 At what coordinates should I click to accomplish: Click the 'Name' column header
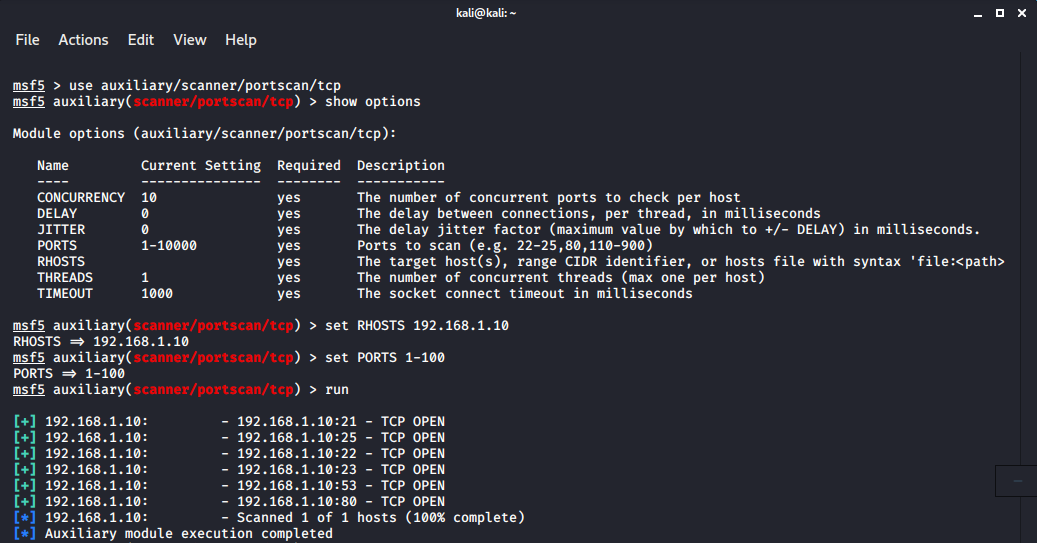53,165
